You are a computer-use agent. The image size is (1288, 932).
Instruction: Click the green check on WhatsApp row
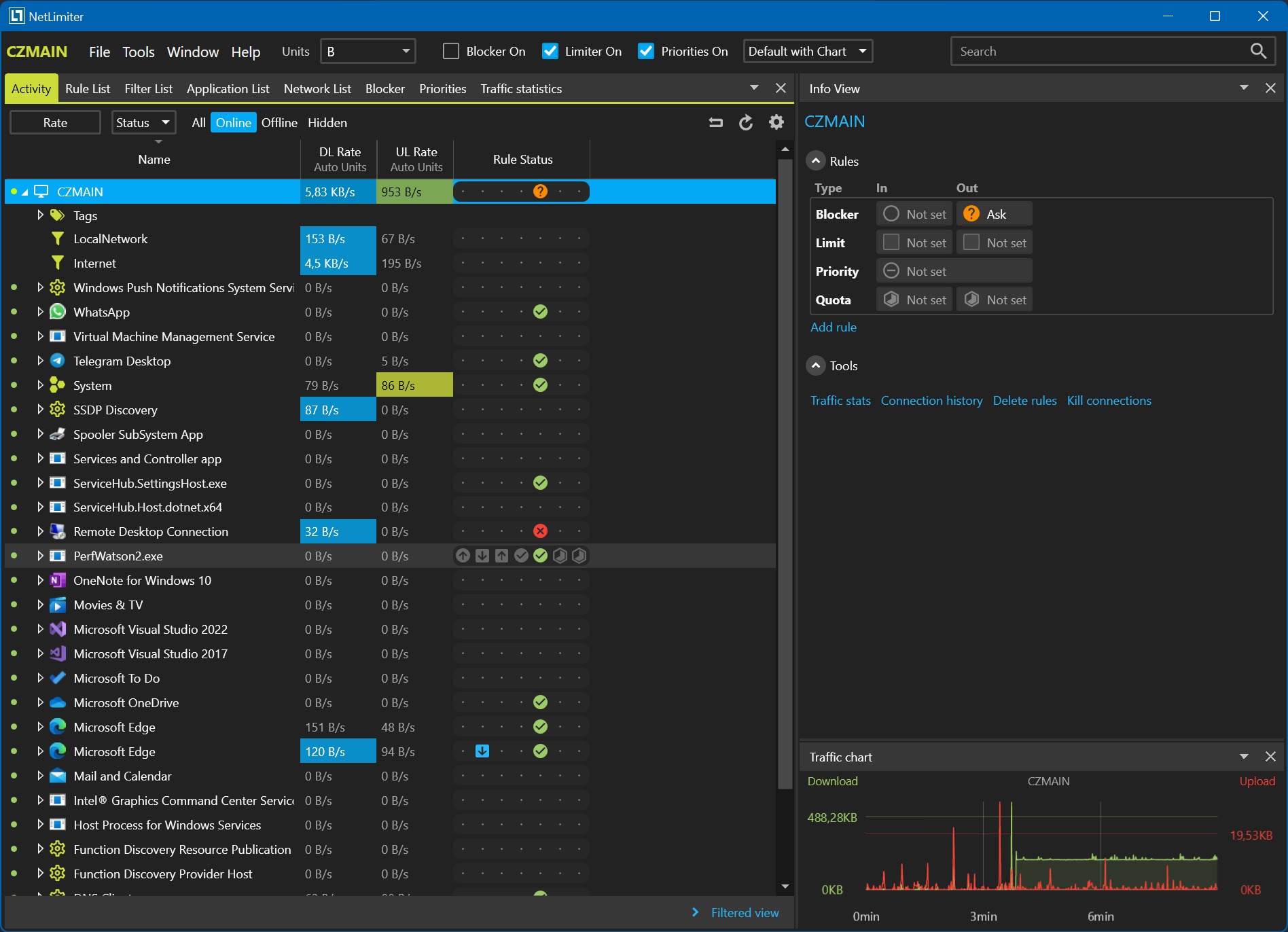point(541,312)
